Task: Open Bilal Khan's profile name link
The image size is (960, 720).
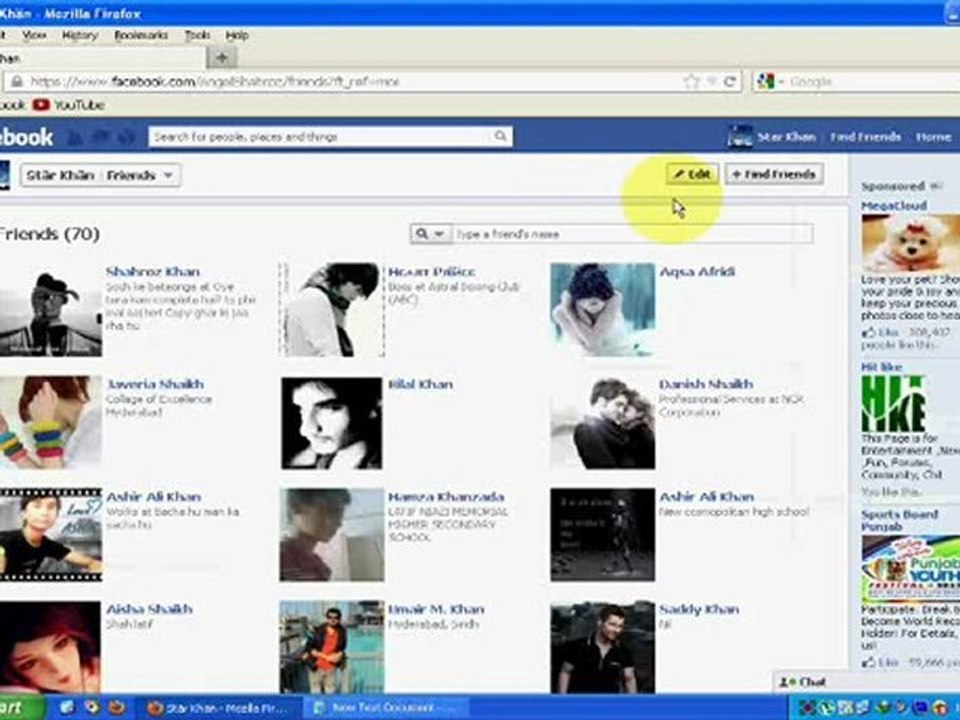Action: tap(421, 384)
